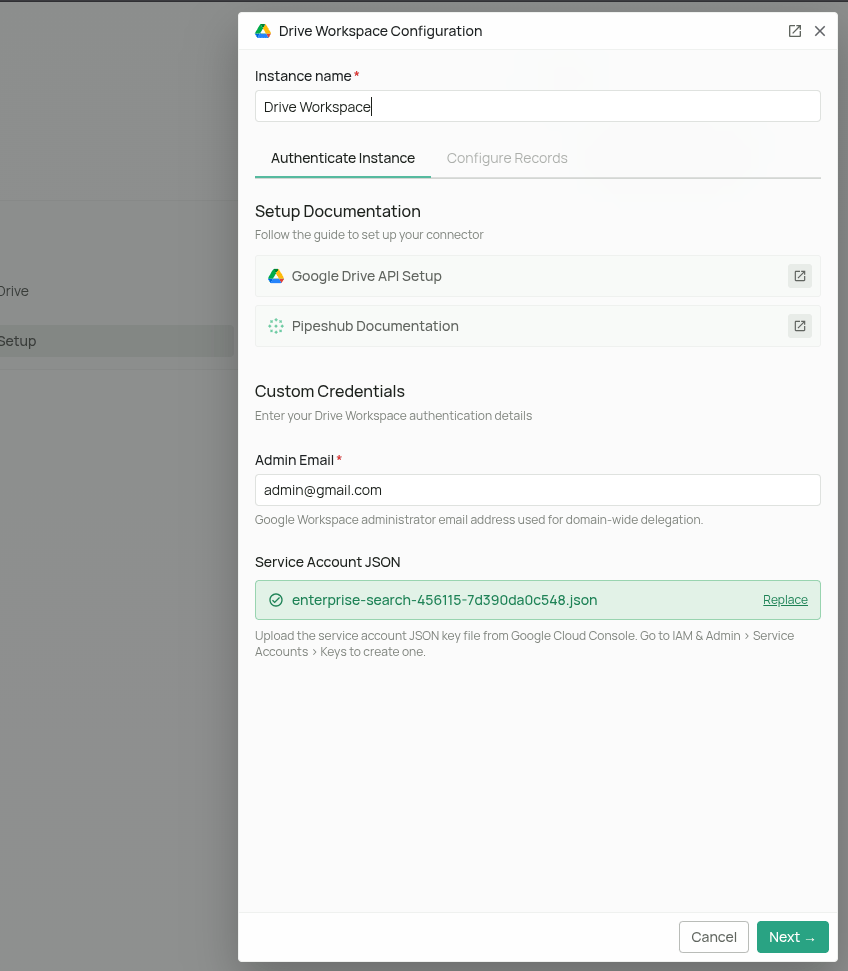
Task: Close the Drive Workspace Configuration dialog
Action: point(820,31)
